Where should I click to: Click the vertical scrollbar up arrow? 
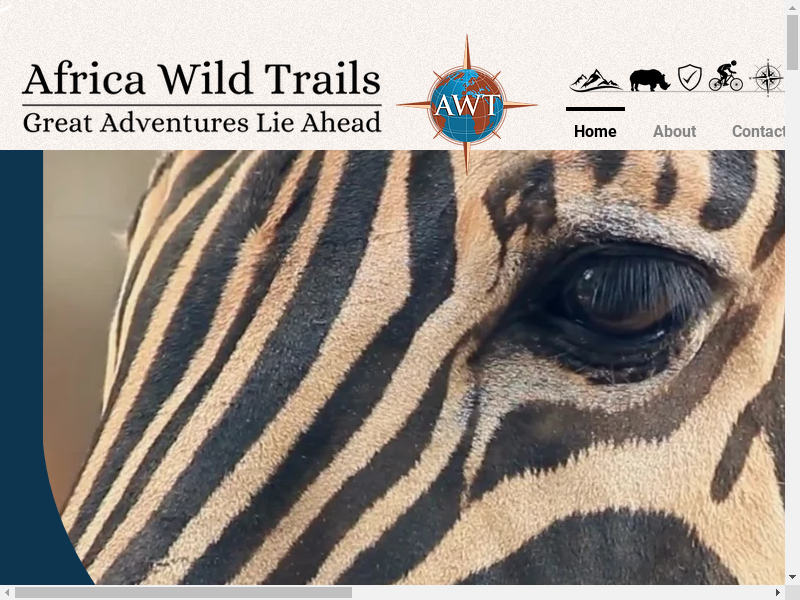point(792,7)
